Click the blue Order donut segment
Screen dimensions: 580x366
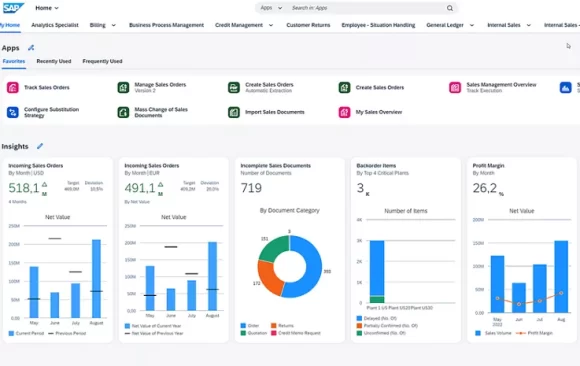pos(313,266)
